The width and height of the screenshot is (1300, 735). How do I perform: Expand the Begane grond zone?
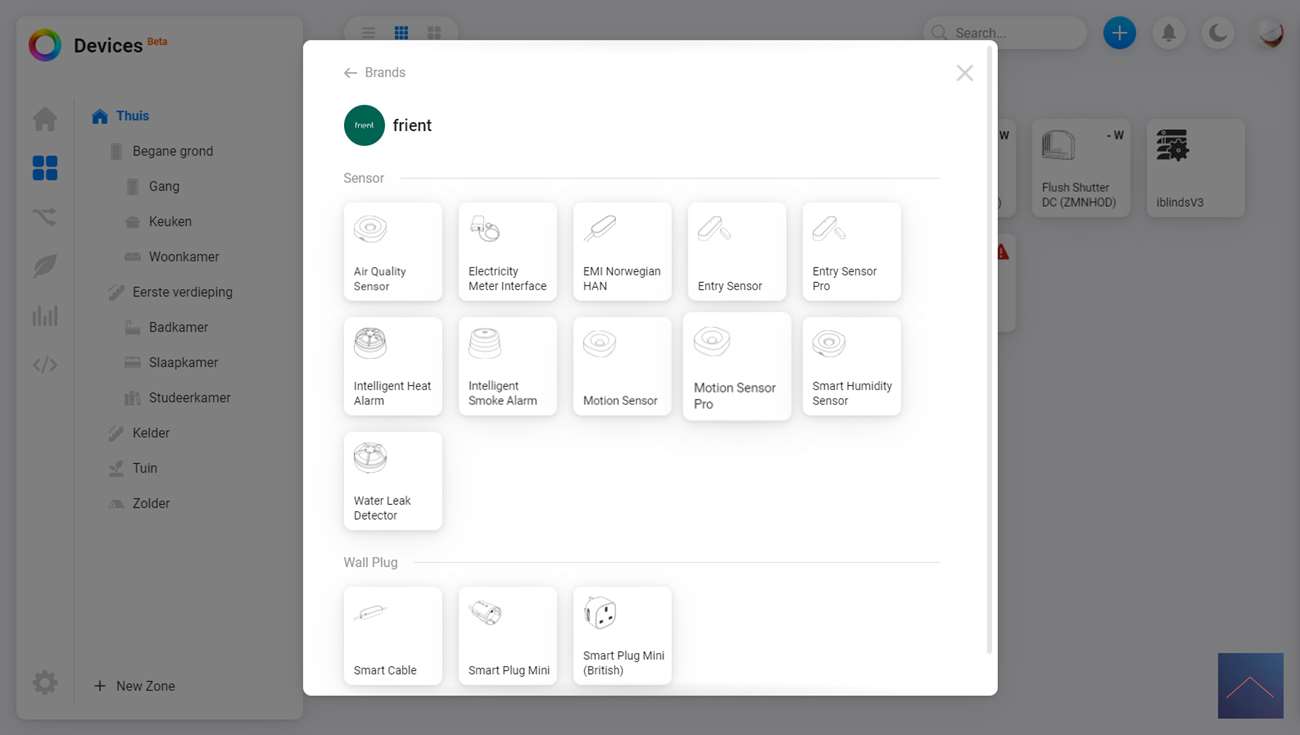(x=172, y=151)
